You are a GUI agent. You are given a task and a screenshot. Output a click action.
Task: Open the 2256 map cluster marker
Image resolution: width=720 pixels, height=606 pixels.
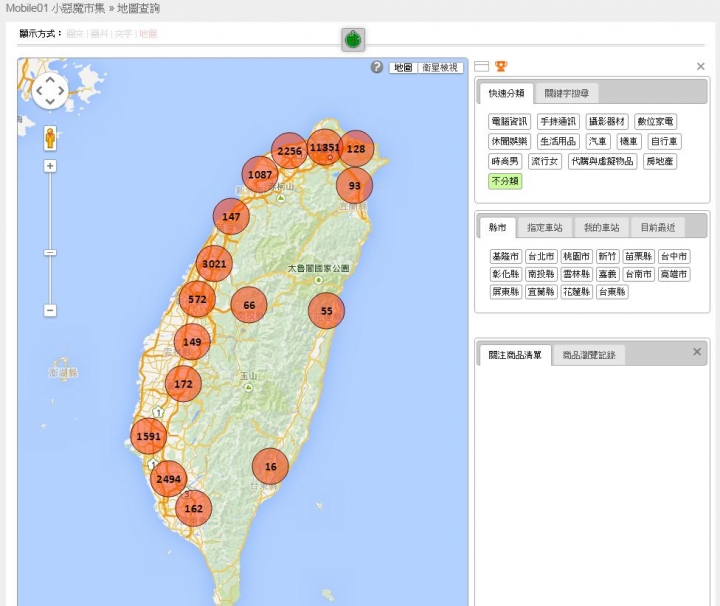(x=289, y=151)
